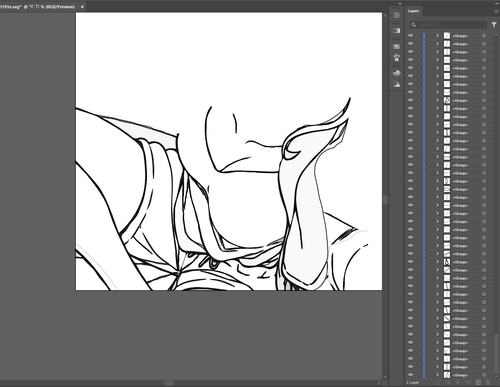
Task: Click the Collect for Export icon in Layers footer
Action: click(x=438, y=382)
